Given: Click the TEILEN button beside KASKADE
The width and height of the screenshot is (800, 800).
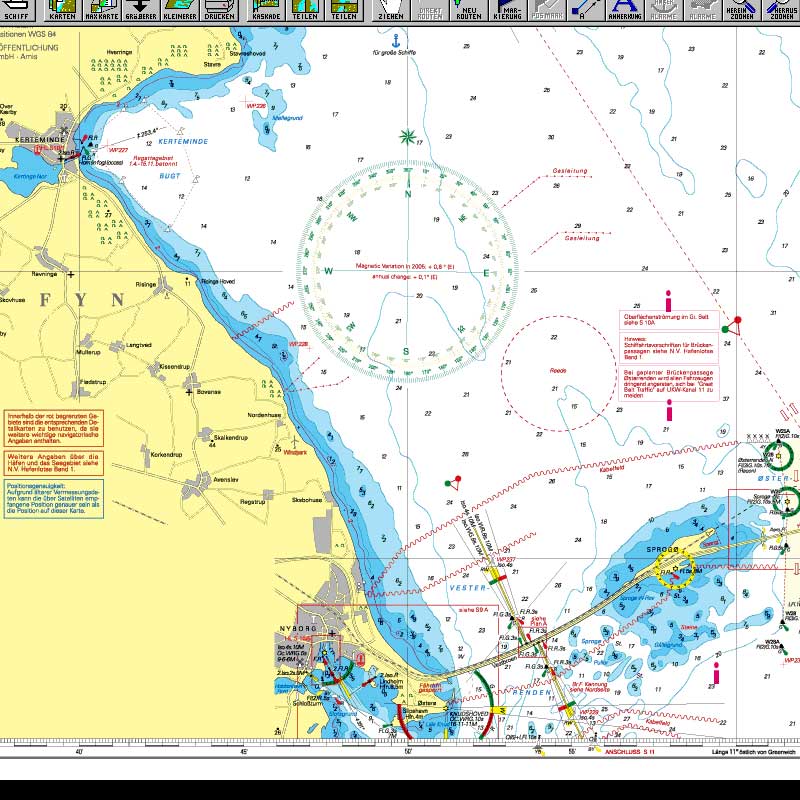Looking at the screenshot, I should pos(306,11).
